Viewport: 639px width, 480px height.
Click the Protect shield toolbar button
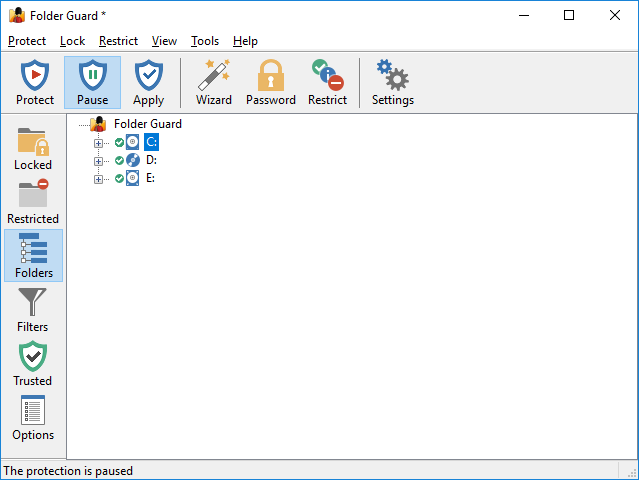(x=35, y=82)
